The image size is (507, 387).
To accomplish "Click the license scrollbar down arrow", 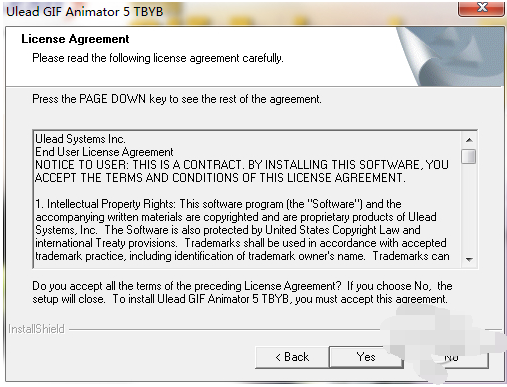I will click(469, 259).
